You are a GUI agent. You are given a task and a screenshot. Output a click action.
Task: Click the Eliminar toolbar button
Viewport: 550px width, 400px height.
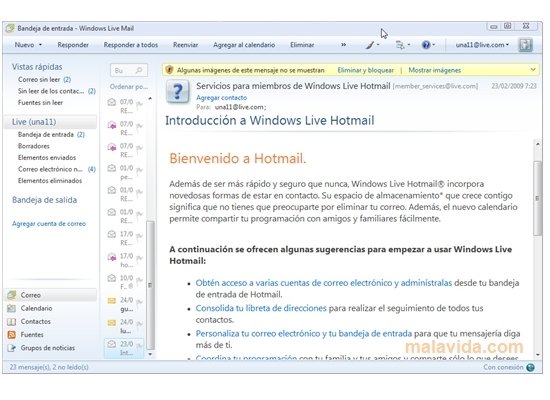[302, 45]
